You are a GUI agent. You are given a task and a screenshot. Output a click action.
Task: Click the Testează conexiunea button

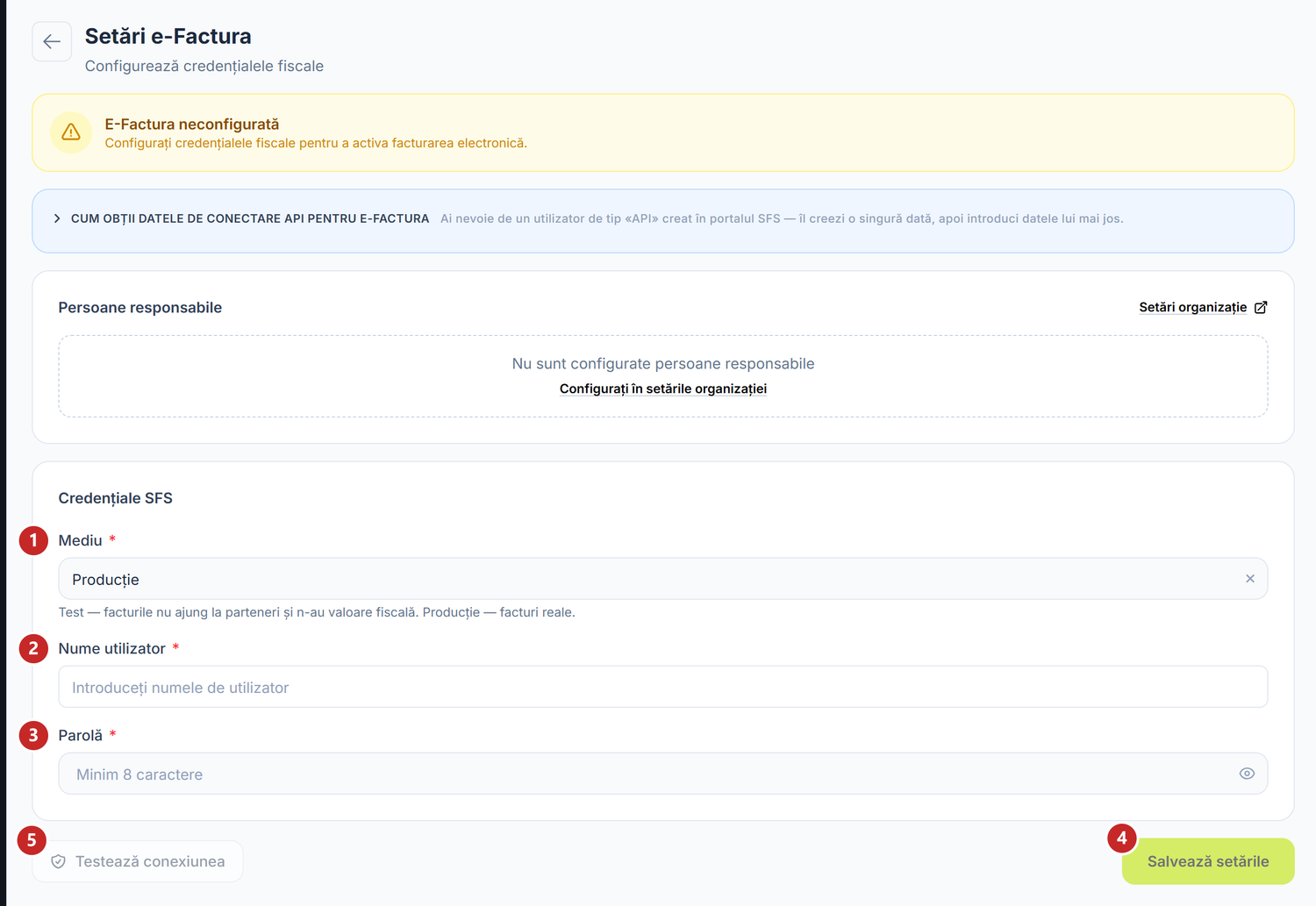138,861
